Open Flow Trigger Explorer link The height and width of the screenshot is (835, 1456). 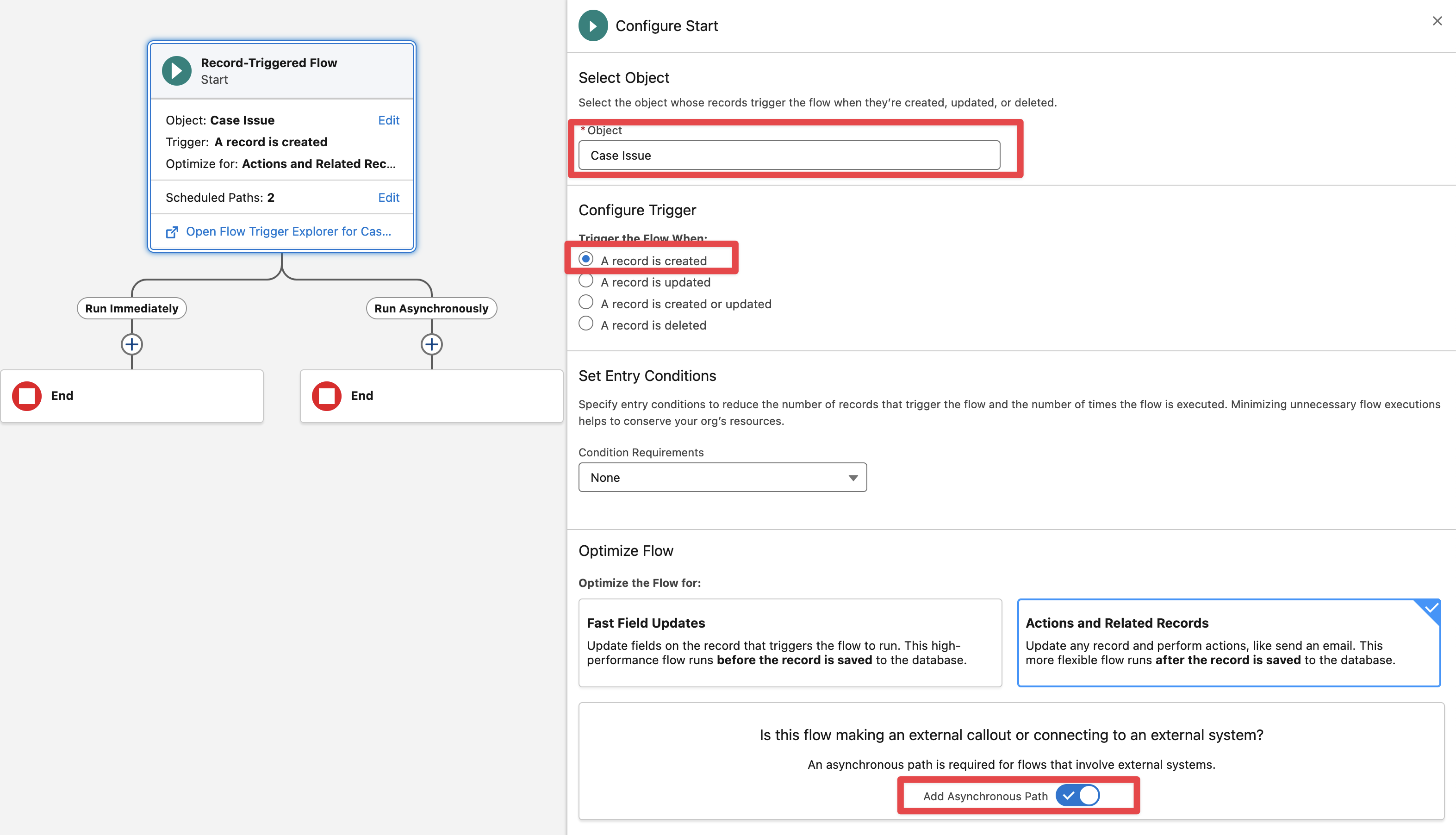pyautogui.click(x=288, y=232)
